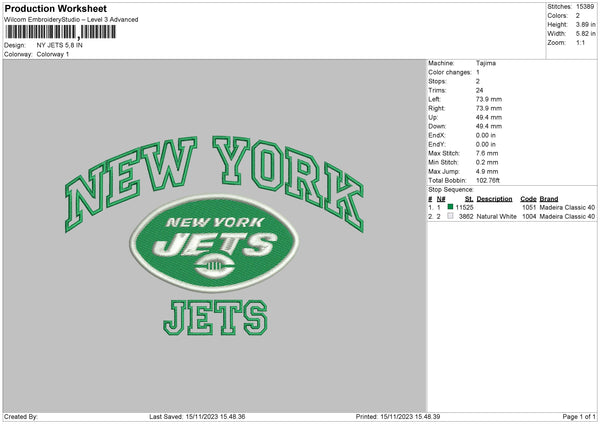
Task: Click the Left value 73.9 mm
Action: click(489, 99)
